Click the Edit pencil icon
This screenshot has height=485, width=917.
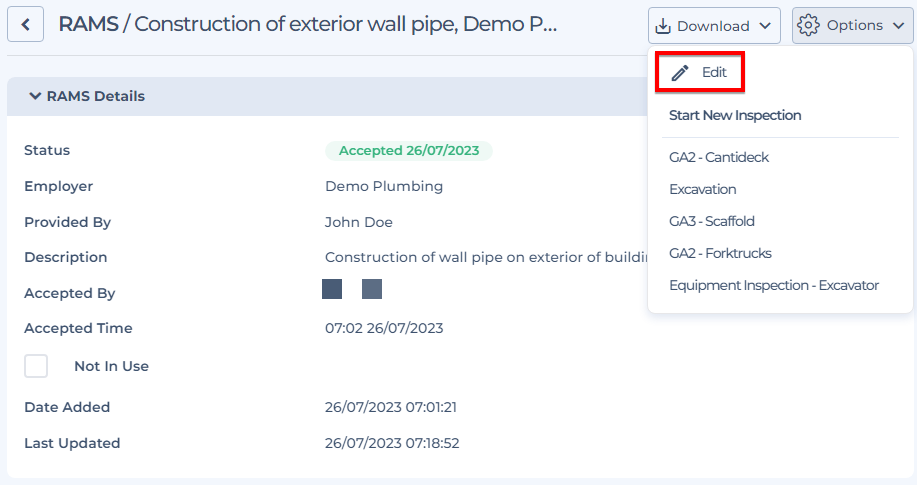tap(680, 73)
